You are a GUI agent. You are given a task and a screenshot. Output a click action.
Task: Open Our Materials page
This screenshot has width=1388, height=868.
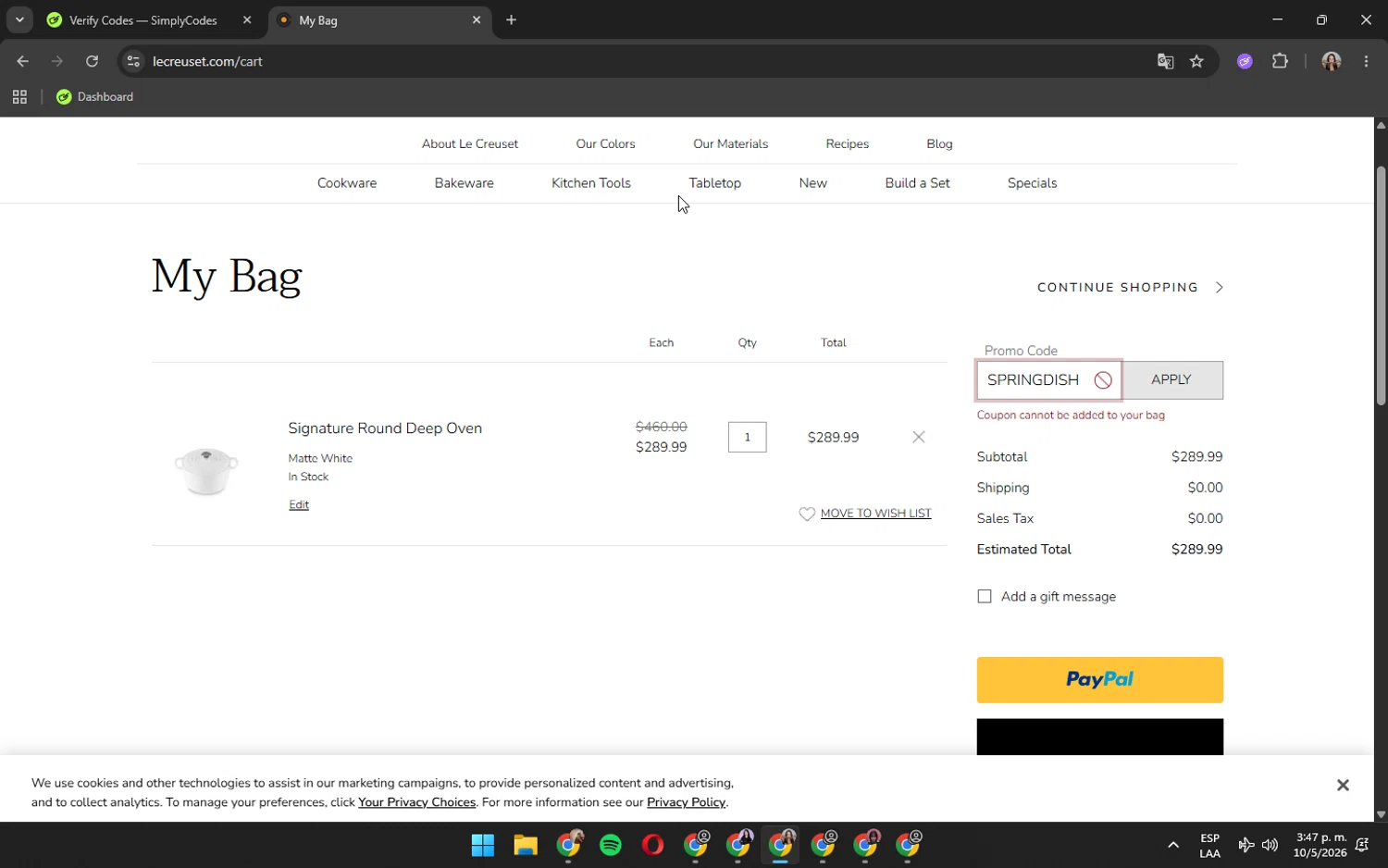[x=730, y=143]
